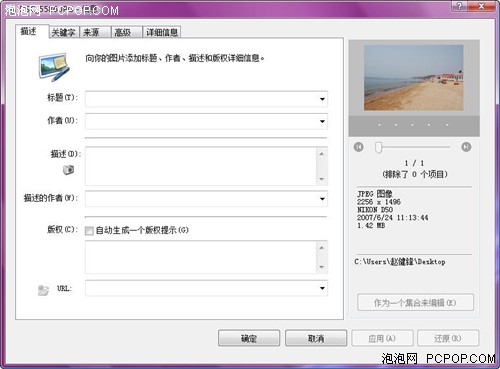Go to the first image with the left round button
This screenshot has height=369, width=500.
(359, 147)
